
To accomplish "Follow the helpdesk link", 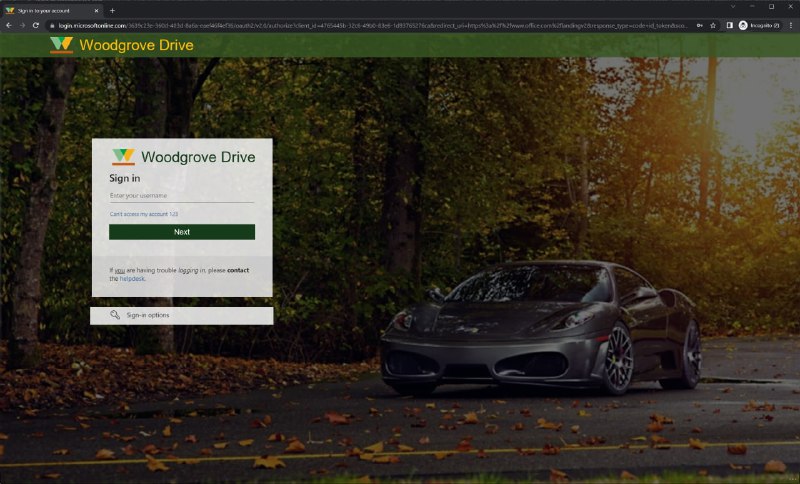I will [x=132, y=279].
